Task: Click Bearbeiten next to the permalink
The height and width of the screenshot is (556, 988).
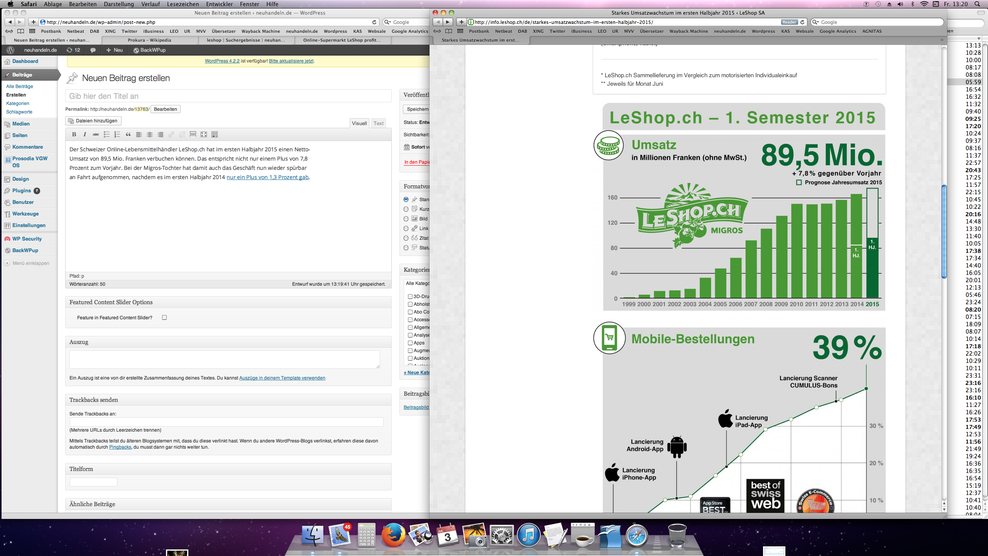Action: tap(165, 109)
